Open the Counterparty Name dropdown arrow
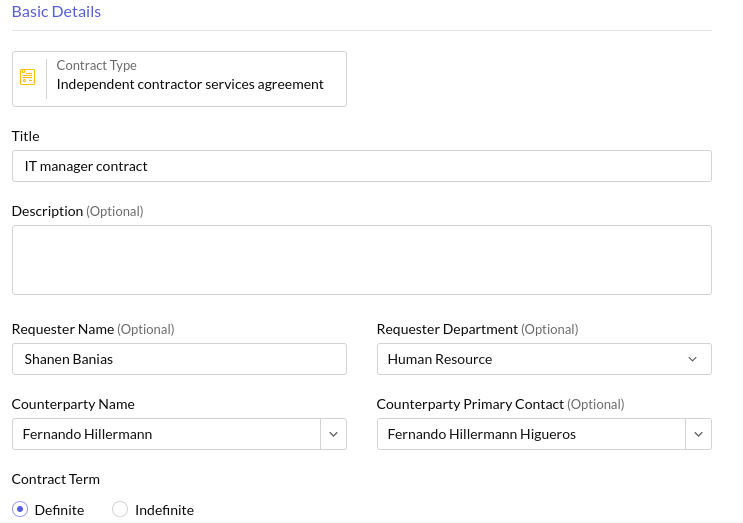This screenshot has height=523, width=743. [333, 434]
